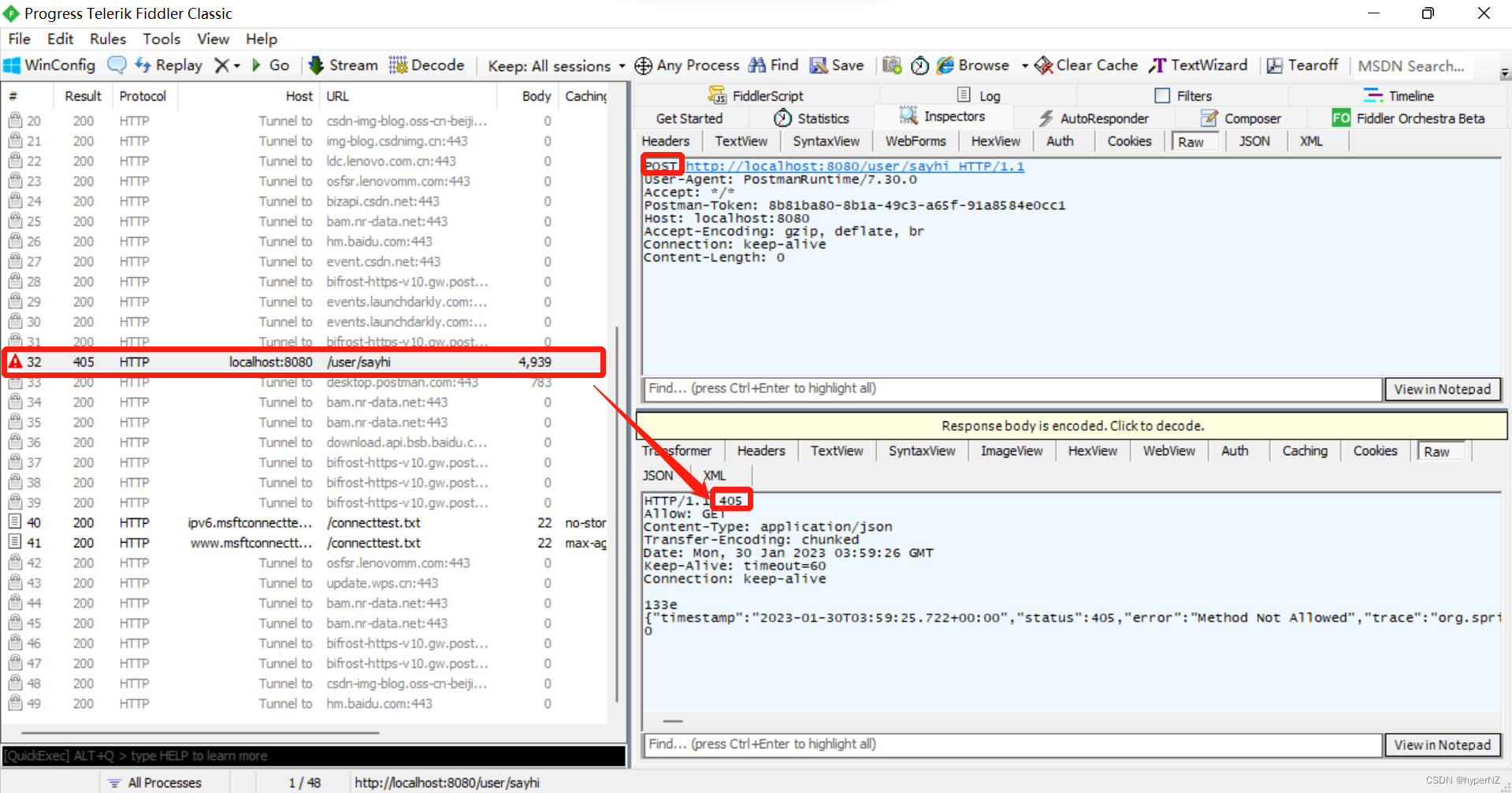Click the Remove X toolbar icon

(223, 65)
